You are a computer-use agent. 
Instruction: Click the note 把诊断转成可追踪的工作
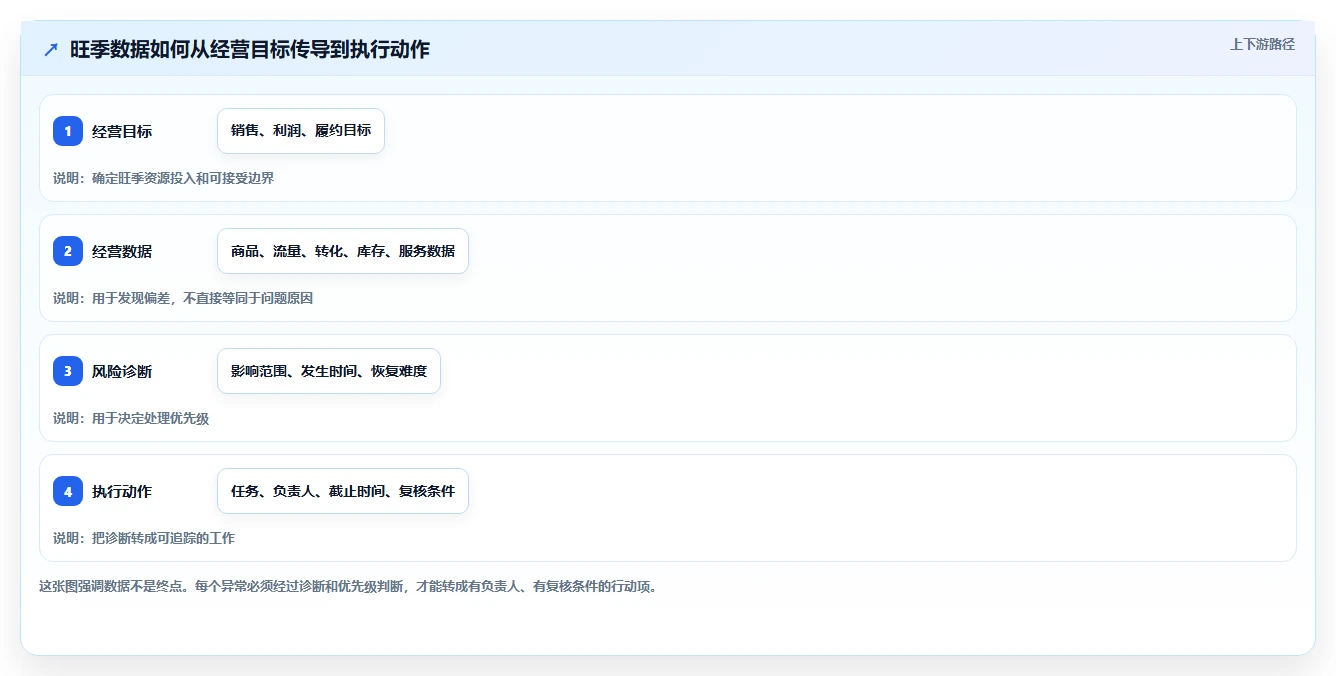pyautogui.click(x=164, y=538)
